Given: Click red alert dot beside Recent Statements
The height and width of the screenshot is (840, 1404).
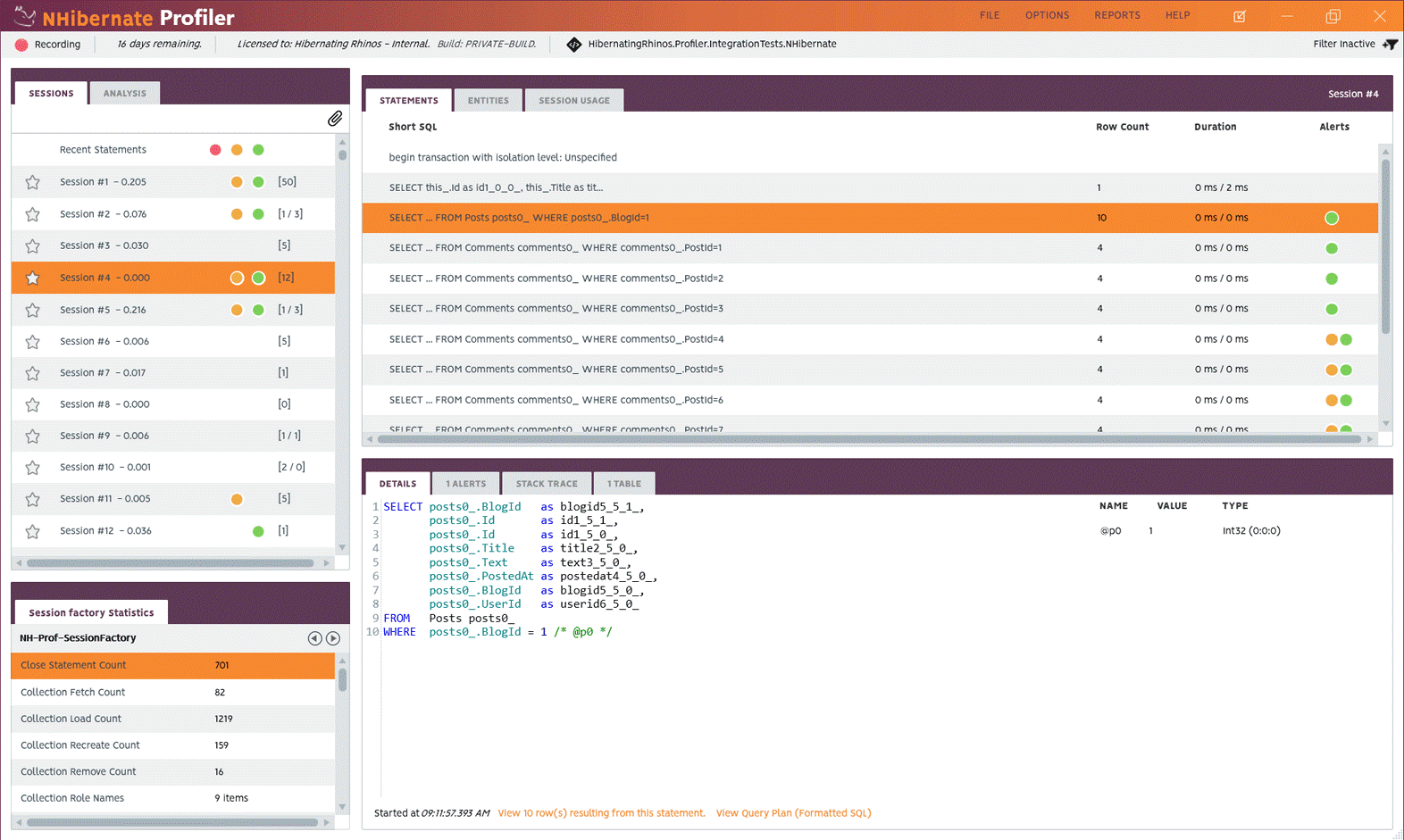Looking at the screenshot, I should (215, 150).
